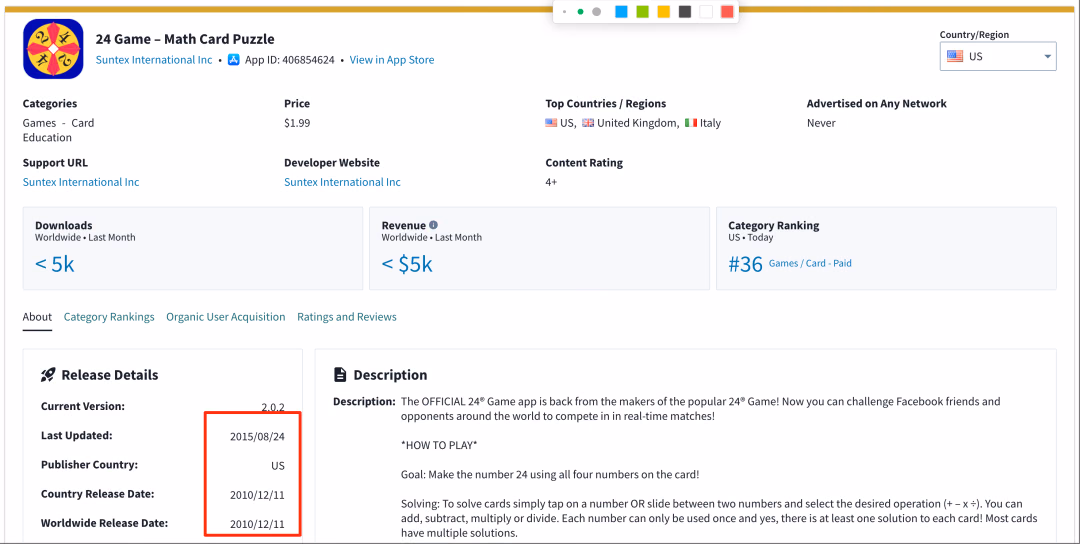Switch to the About tab
The image size is (1080, 544).
click(x=37, y=317)
